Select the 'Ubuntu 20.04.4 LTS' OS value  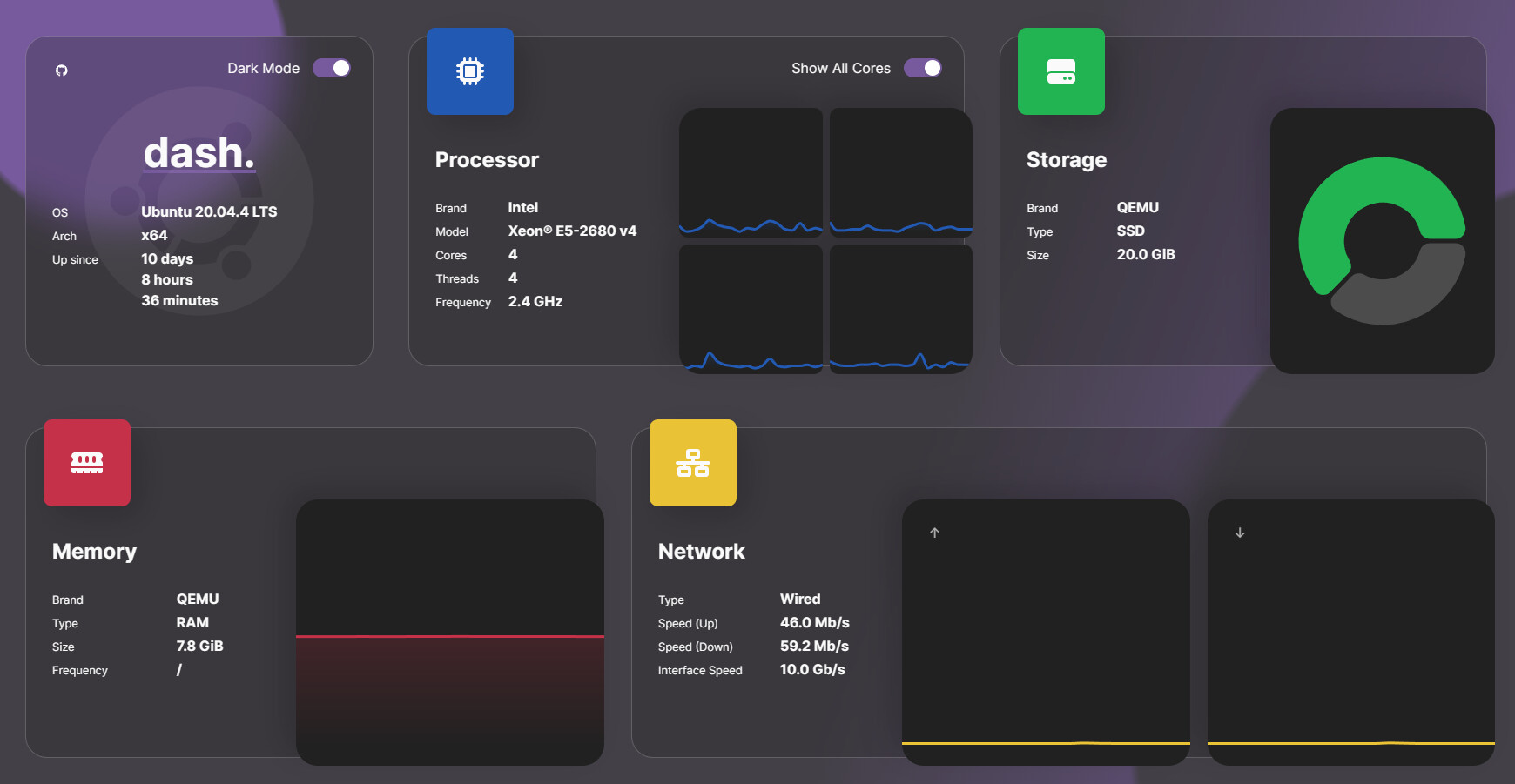209,211
